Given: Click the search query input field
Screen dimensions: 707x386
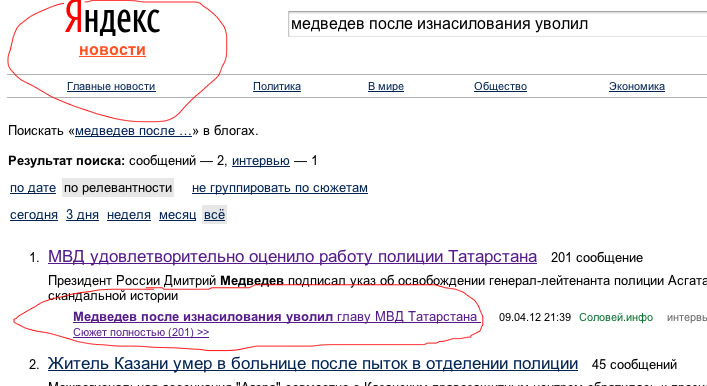Looking at the screenshot, I should coord(497,24).
